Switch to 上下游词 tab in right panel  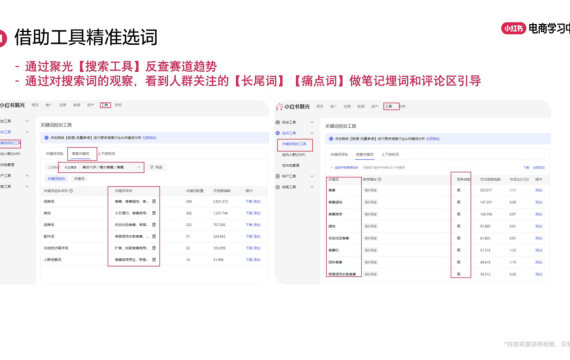390,155
